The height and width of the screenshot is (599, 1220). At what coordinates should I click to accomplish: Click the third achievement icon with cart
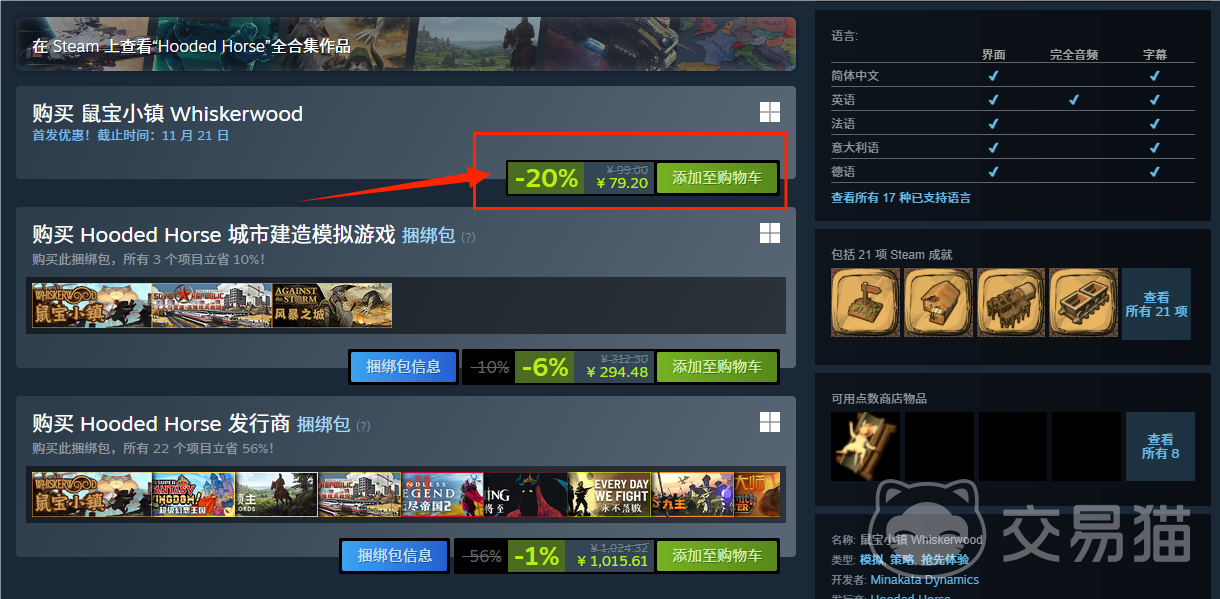click(x=1011, y=303)
